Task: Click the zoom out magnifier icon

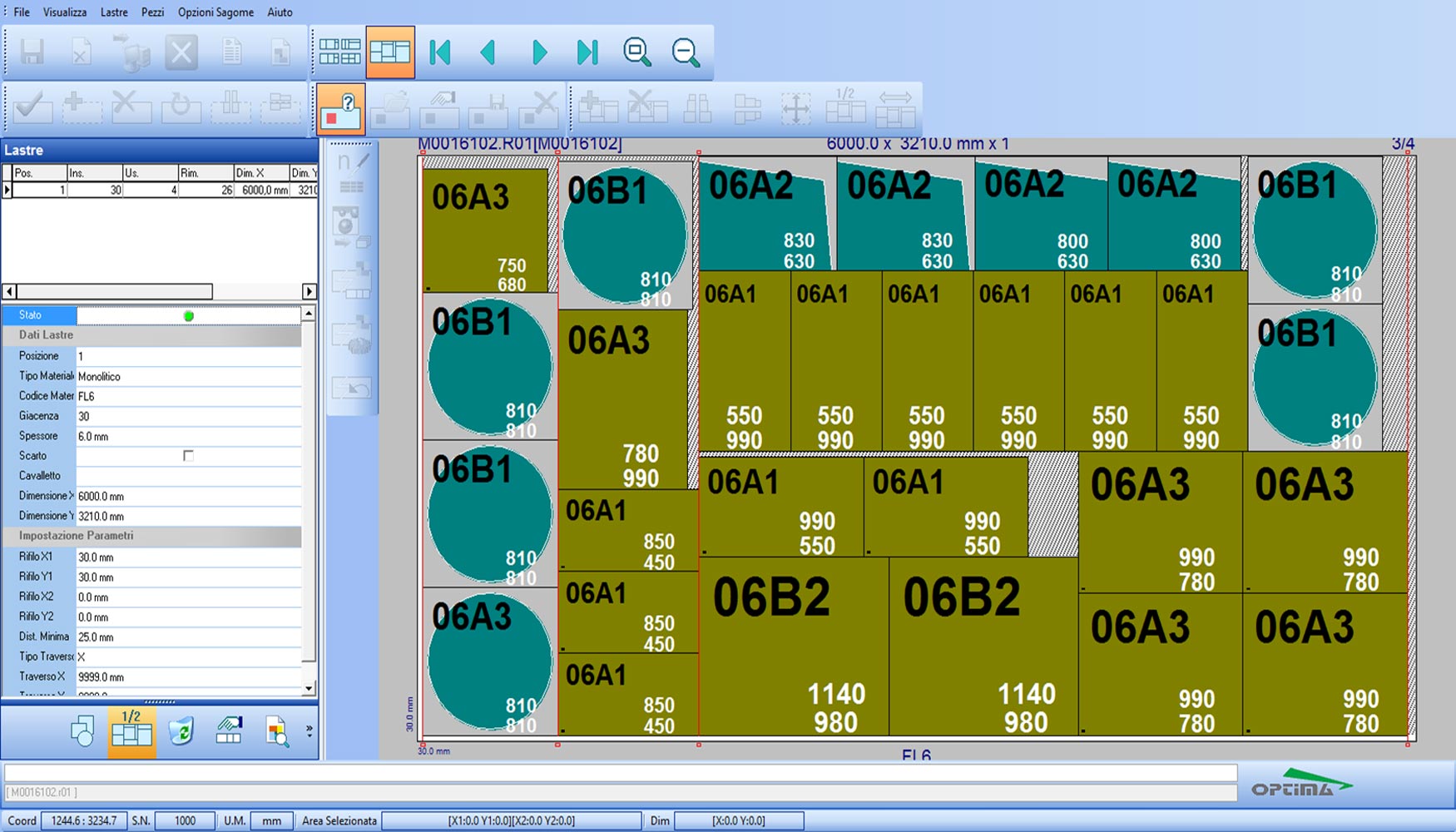Action: pos(686,52)
